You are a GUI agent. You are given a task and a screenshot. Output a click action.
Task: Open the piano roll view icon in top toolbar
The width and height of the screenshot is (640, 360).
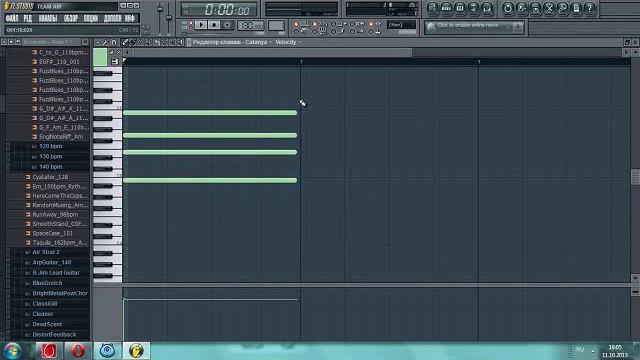click(460, 8)
